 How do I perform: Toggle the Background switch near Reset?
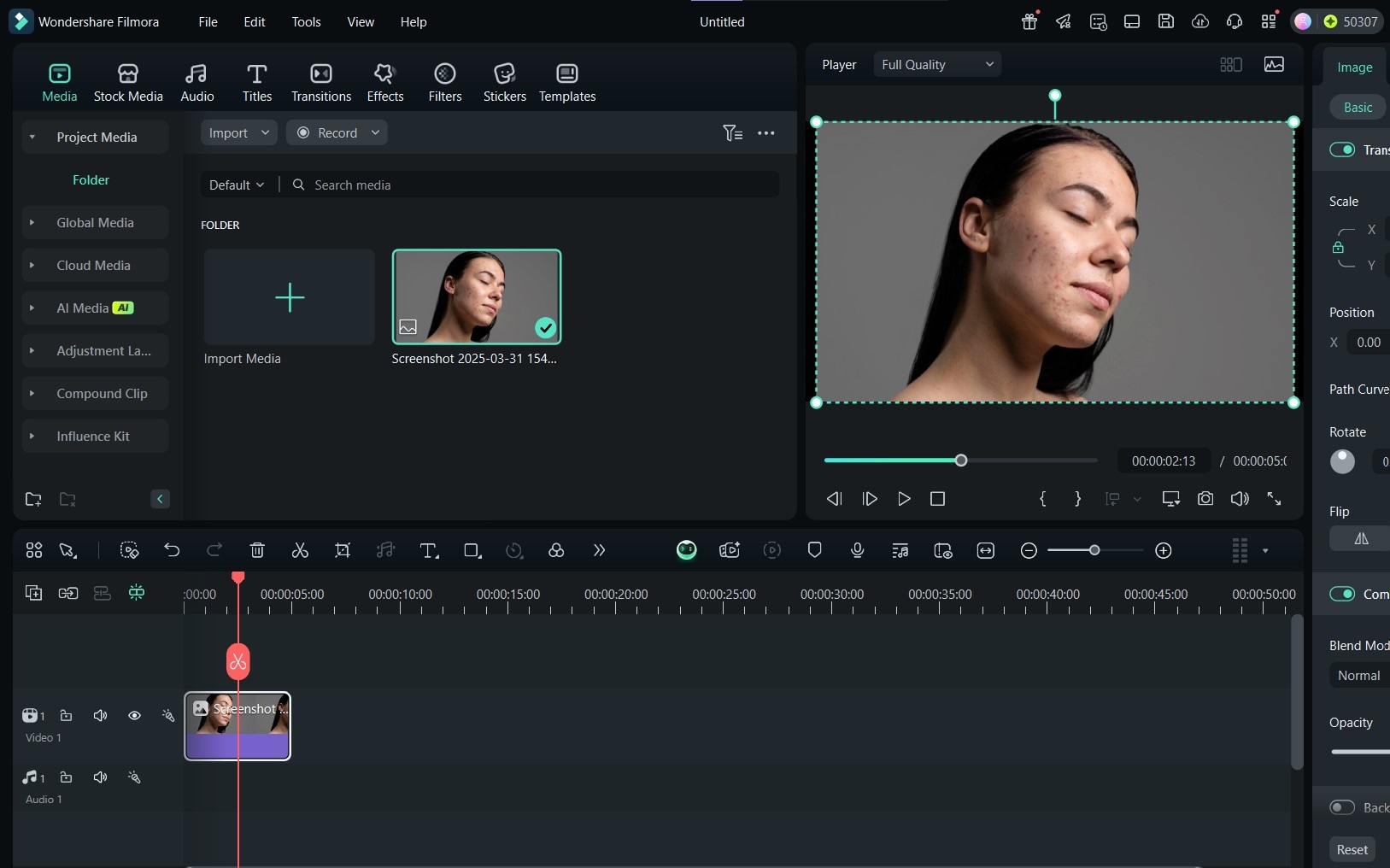(x=1342, y=807)
